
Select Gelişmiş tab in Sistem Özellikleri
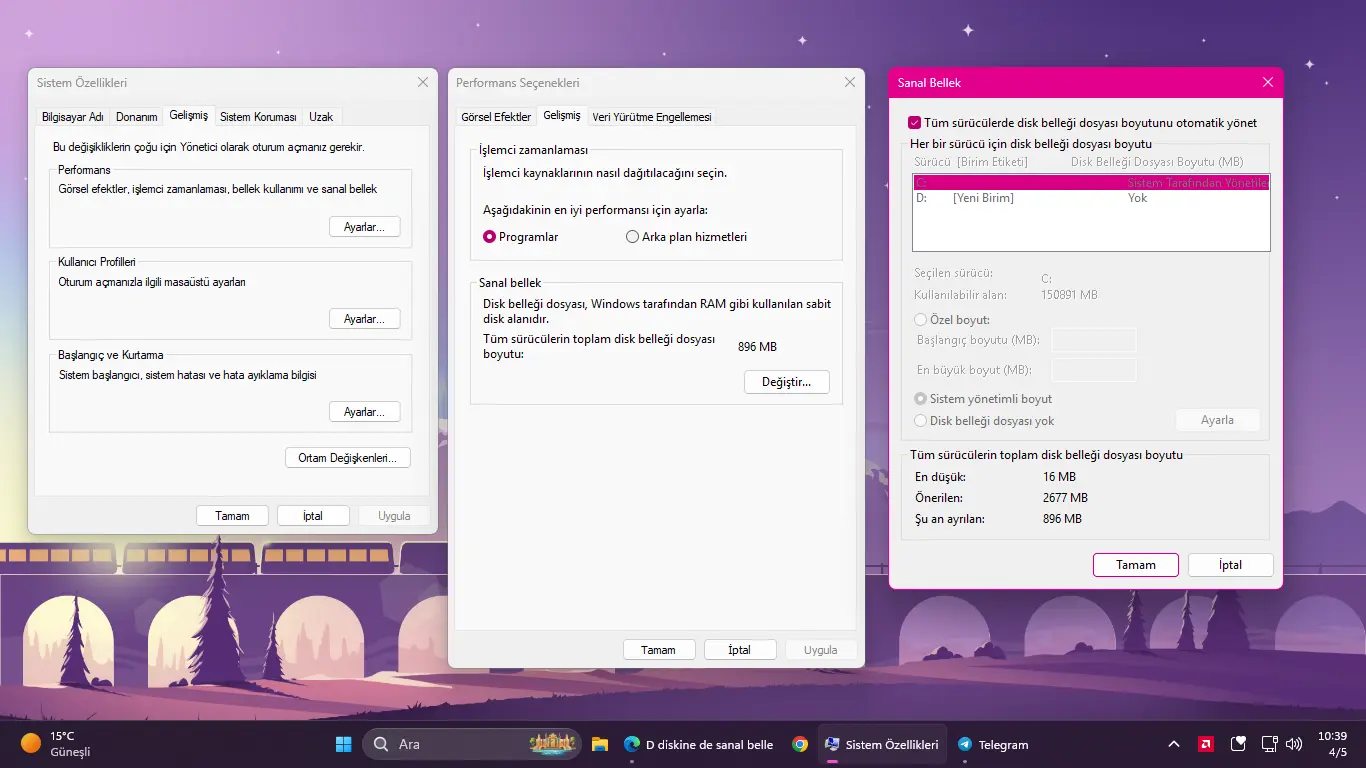coord(188,116)
